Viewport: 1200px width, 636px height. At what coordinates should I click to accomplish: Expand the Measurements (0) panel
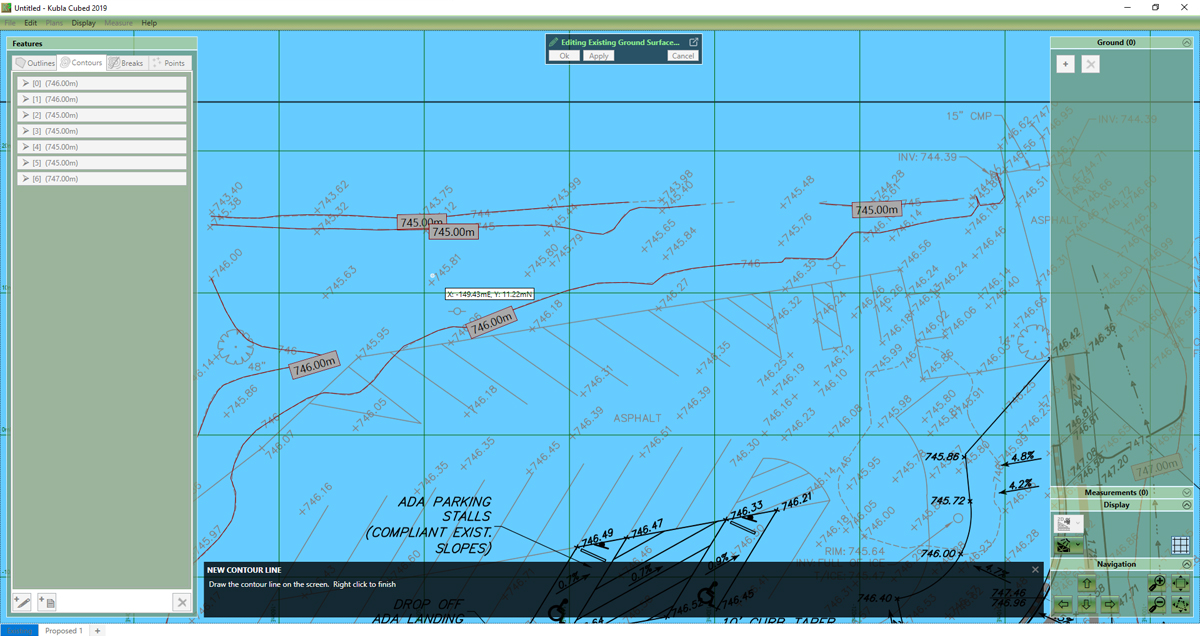1187,493
